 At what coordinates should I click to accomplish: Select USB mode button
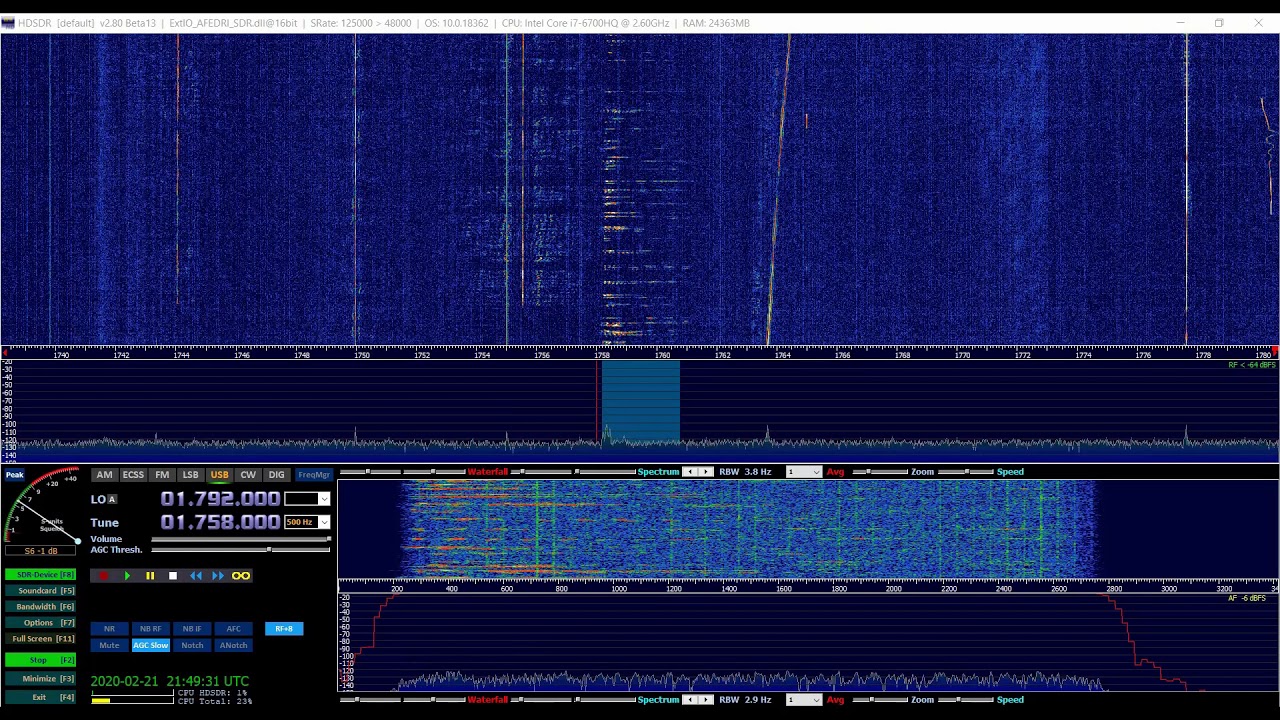coord(219,475)
